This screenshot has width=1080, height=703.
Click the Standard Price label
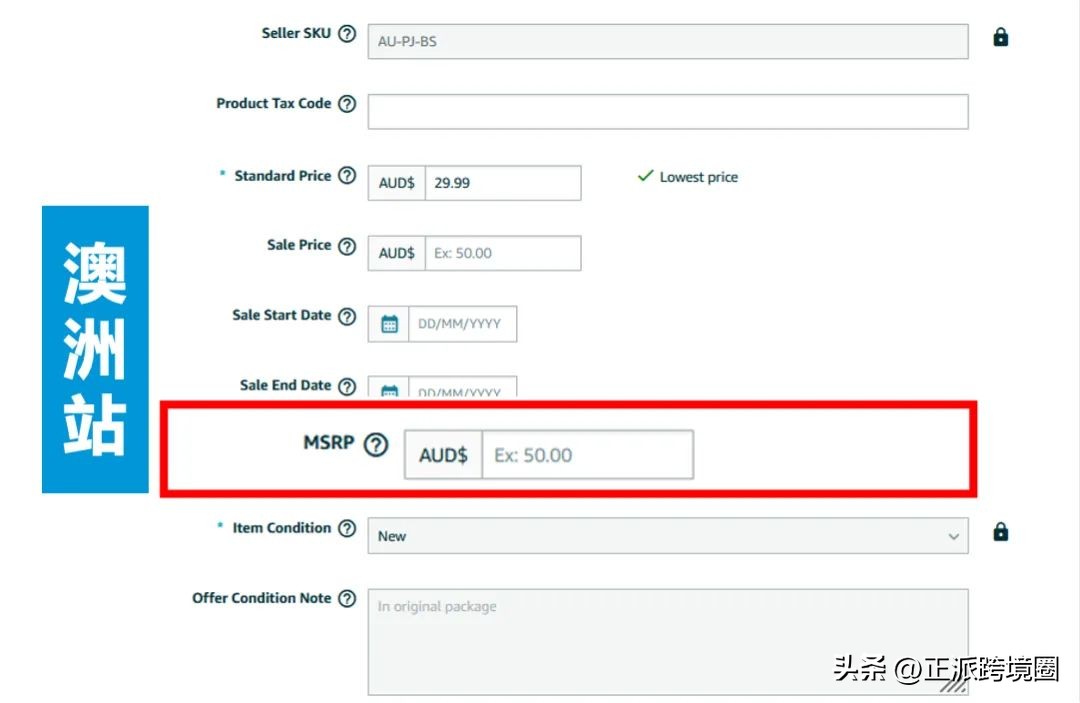(282, 176)
